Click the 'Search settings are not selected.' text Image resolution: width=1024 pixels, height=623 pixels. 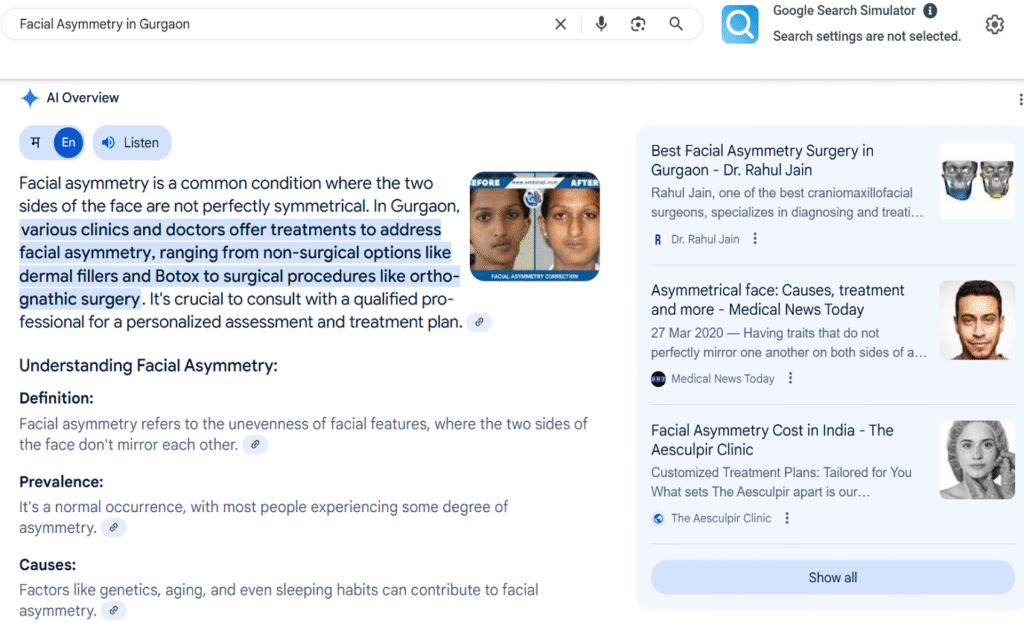point(867,37)
